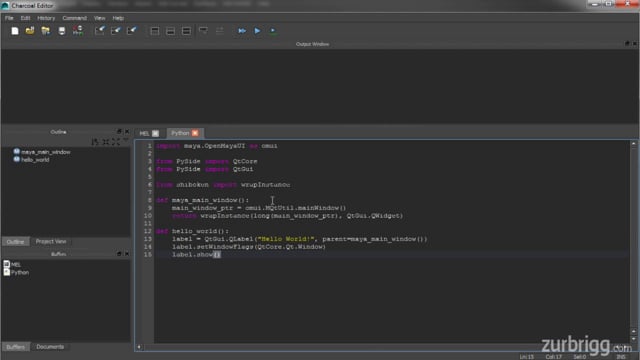Click the editor scrollbar up arrow
This screenshot has height=360, width=640.
(x=633, y=144)
